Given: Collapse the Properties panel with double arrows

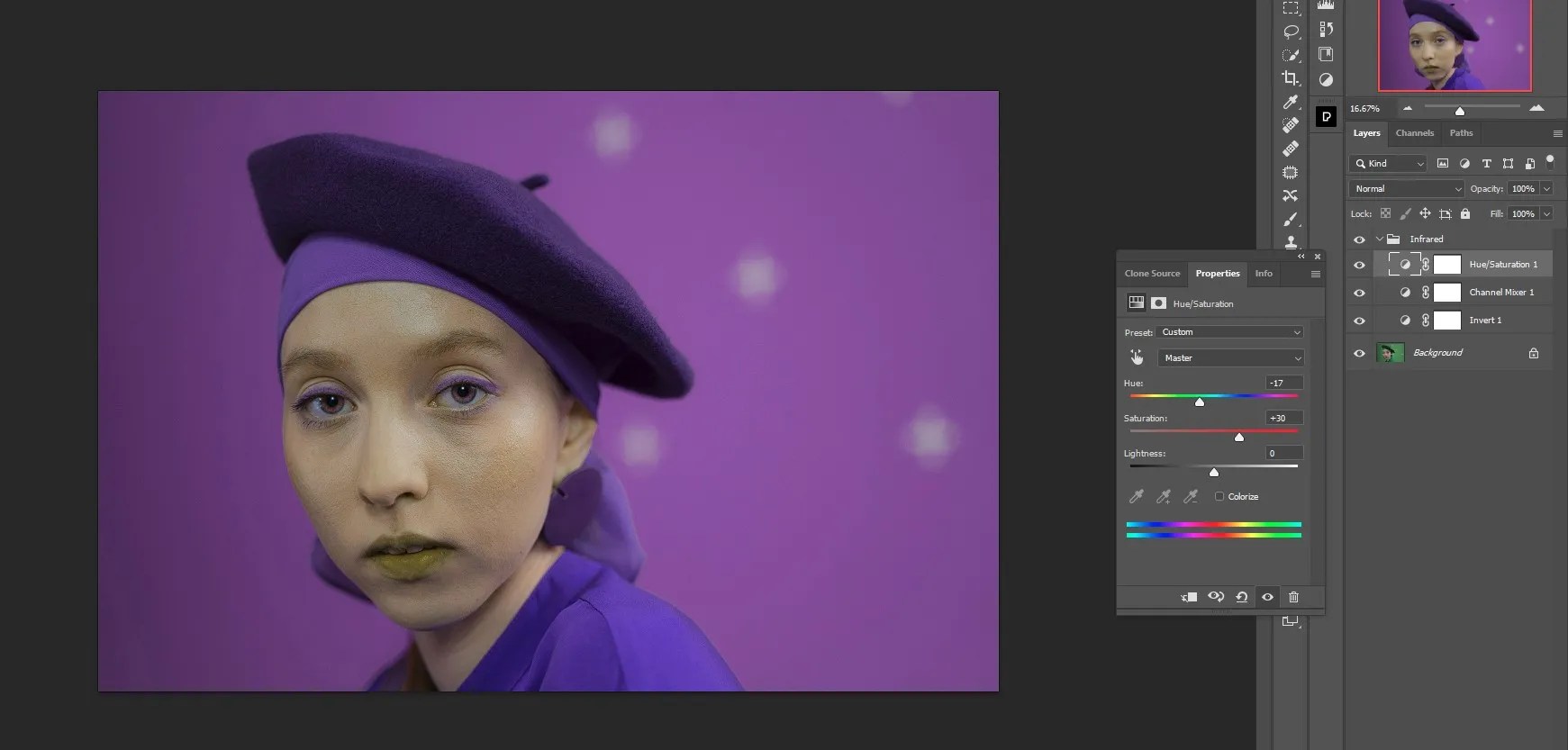Looking at the screenshot, I should 1301,257.
